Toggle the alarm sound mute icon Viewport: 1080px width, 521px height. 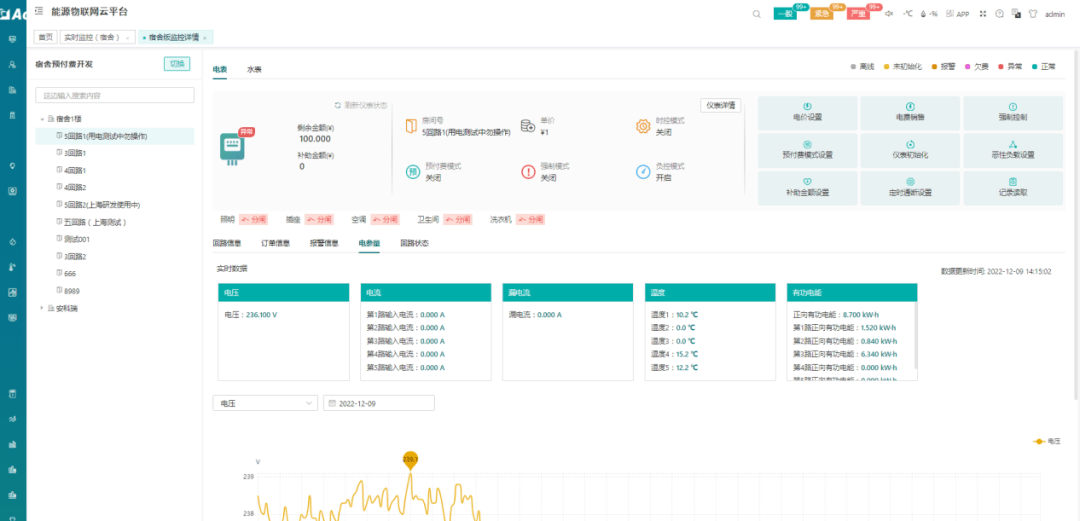[x=889, y=14]
